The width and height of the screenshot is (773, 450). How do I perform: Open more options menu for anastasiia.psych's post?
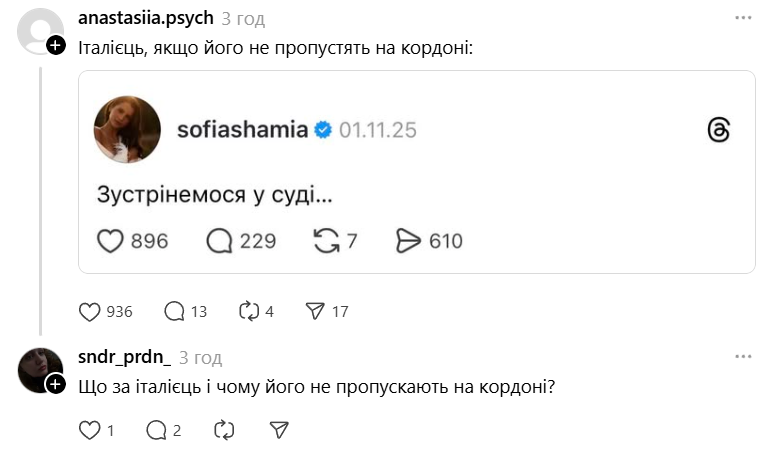[743, 19]
